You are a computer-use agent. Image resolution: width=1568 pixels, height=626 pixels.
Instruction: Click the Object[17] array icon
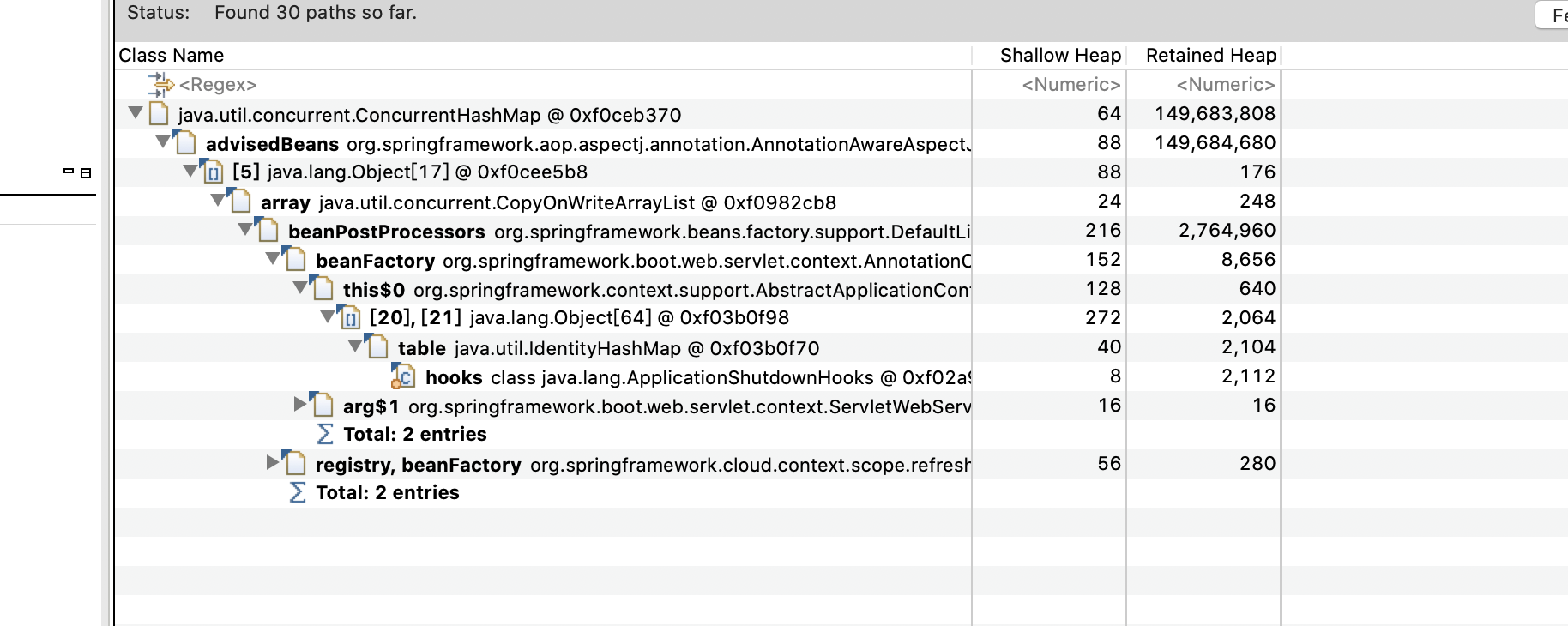pos(212,172)
